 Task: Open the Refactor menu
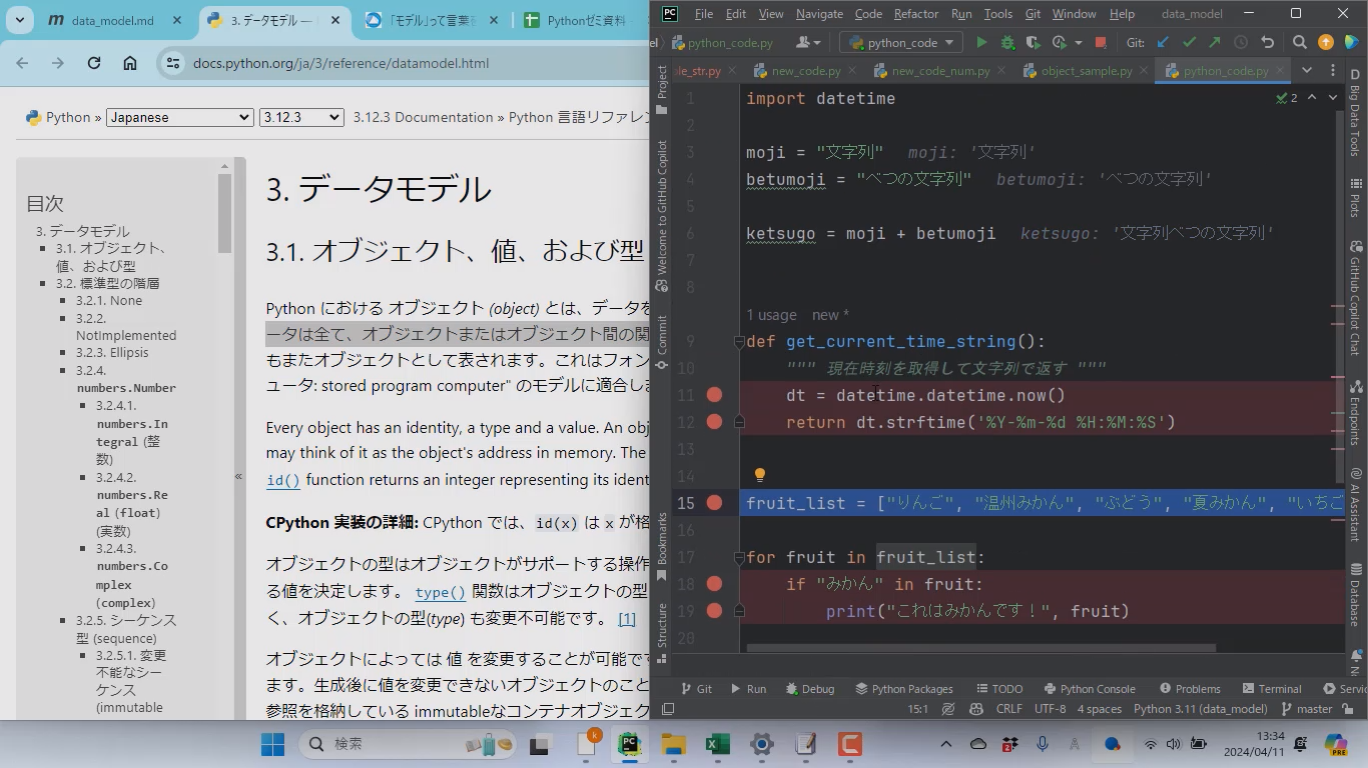click(915, 14)
